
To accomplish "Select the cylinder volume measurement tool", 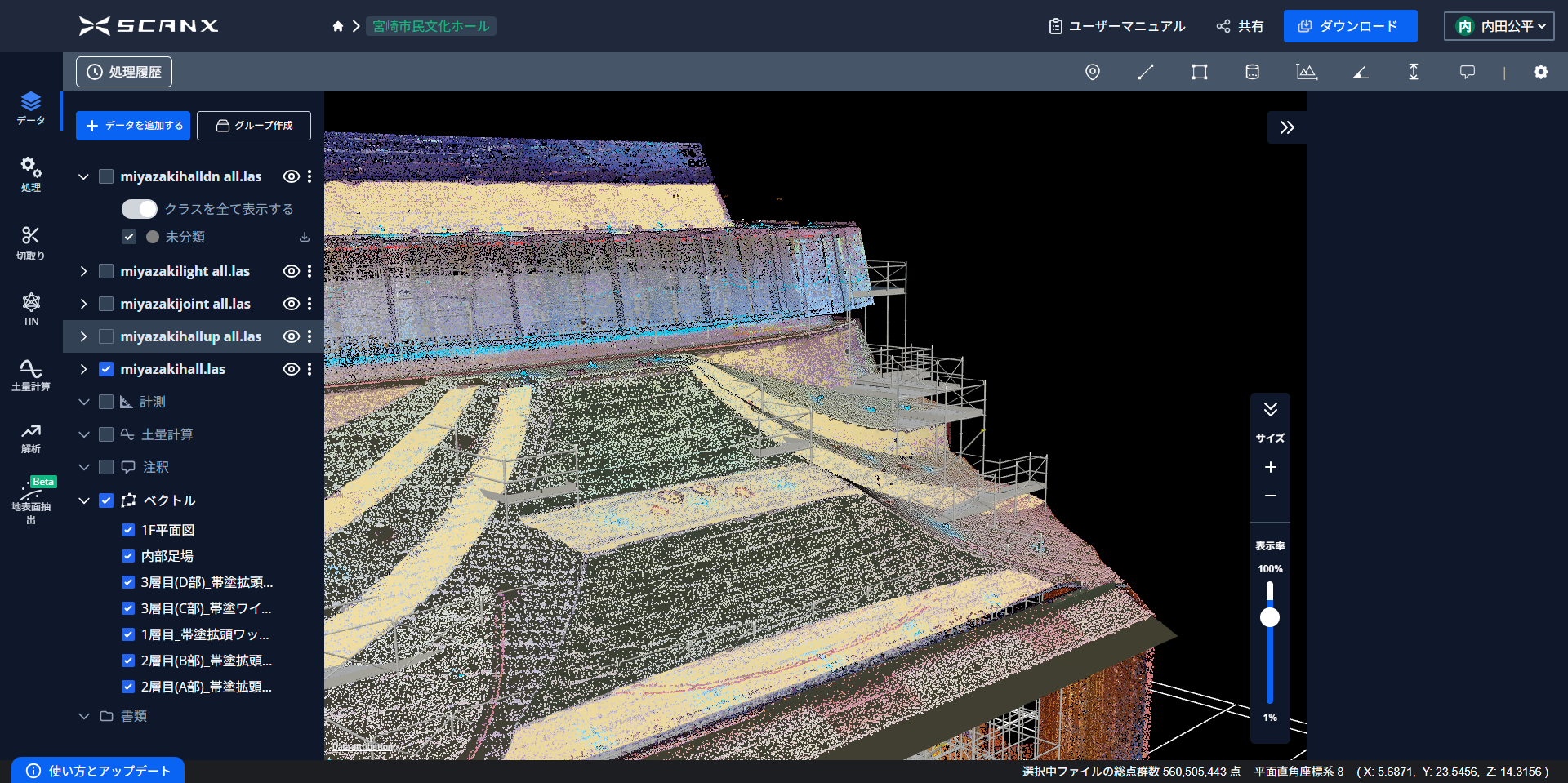I will click(1252, 72).
